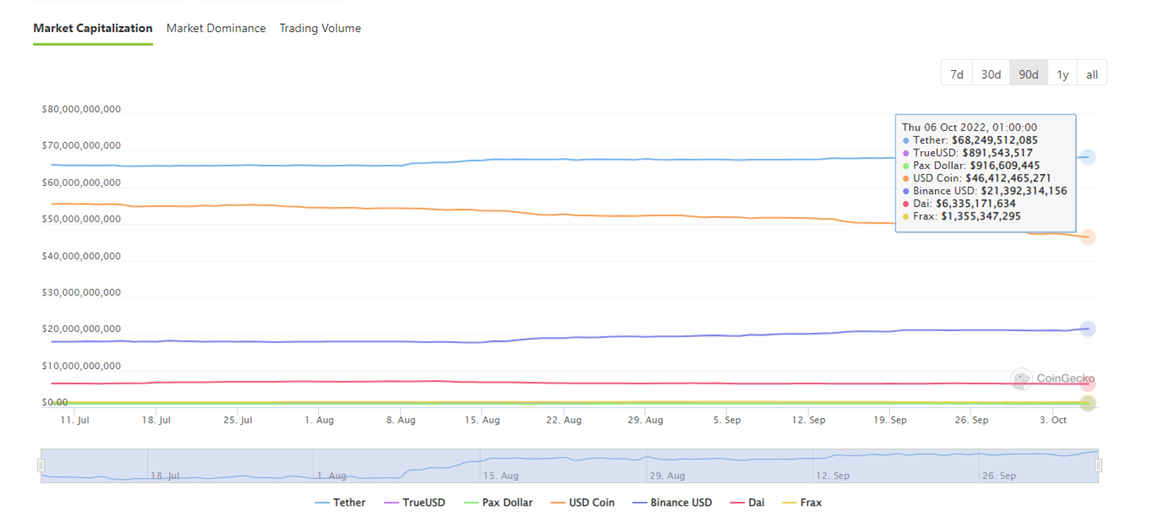Click 12. Sep label in navigator
This screenshot has width=1159, height=517.
(832, 476)
